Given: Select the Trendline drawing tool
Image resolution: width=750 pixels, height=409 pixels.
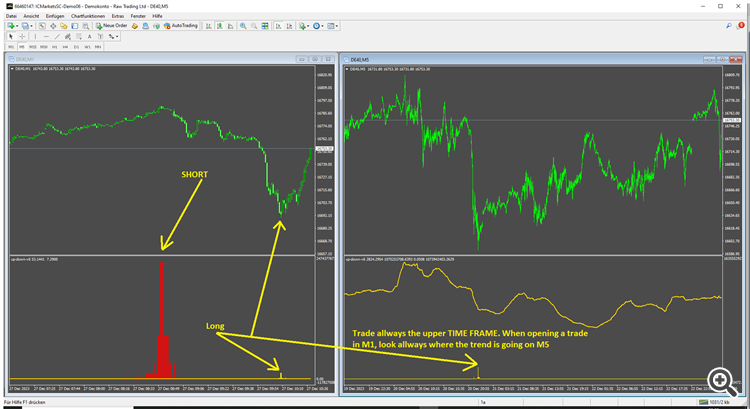Looking at the screenshot, I should [x=57, y=36].
